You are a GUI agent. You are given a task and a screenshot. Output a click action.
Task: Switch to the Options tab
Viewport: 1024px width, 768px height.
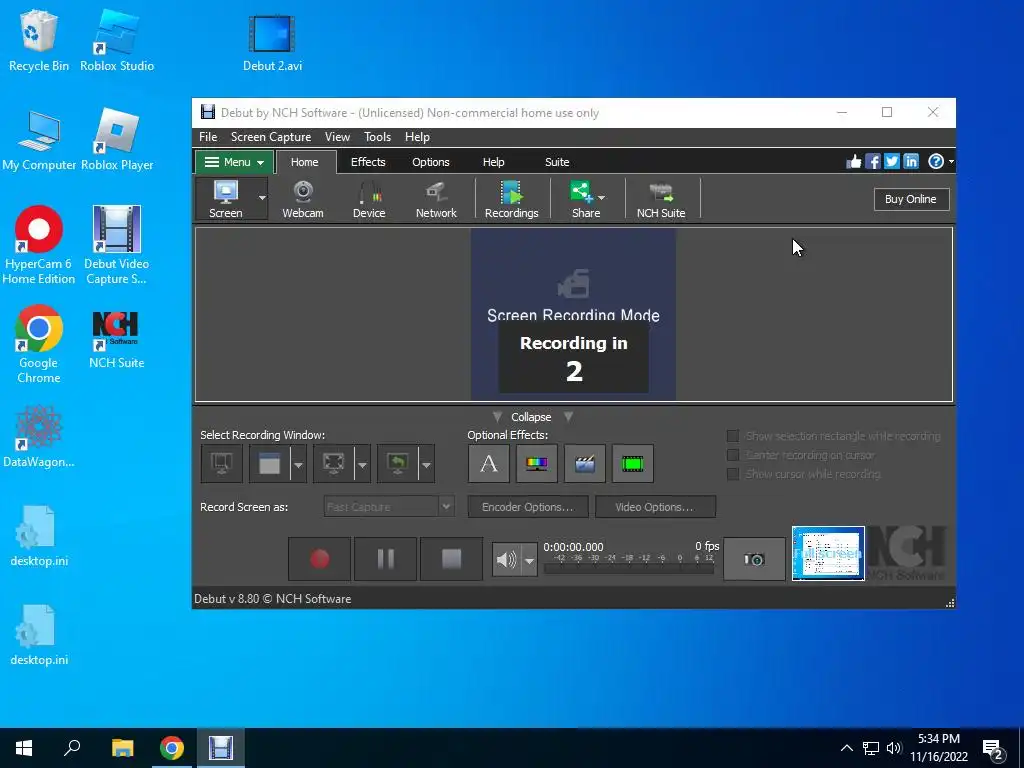tap(430, 162)
